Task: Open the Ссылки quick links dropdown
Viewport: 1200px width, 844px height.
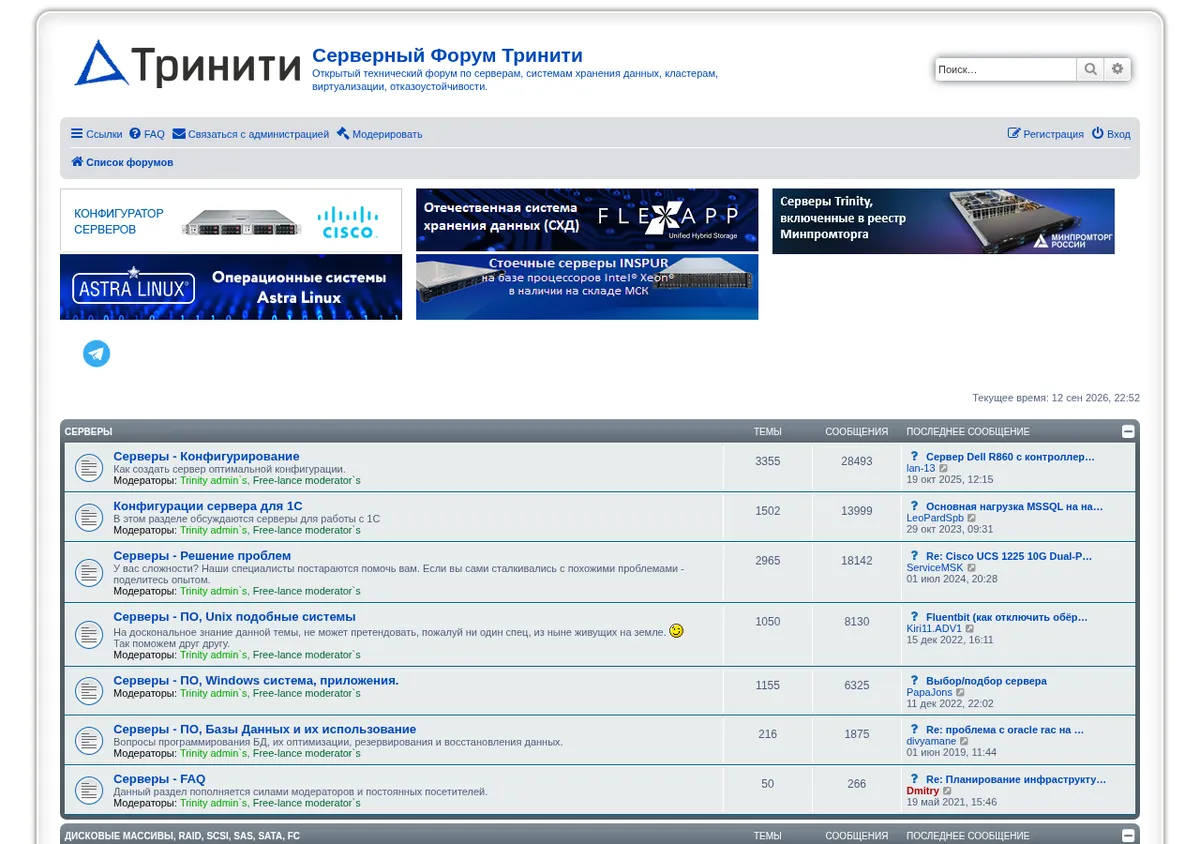Action: click(96, 134)
